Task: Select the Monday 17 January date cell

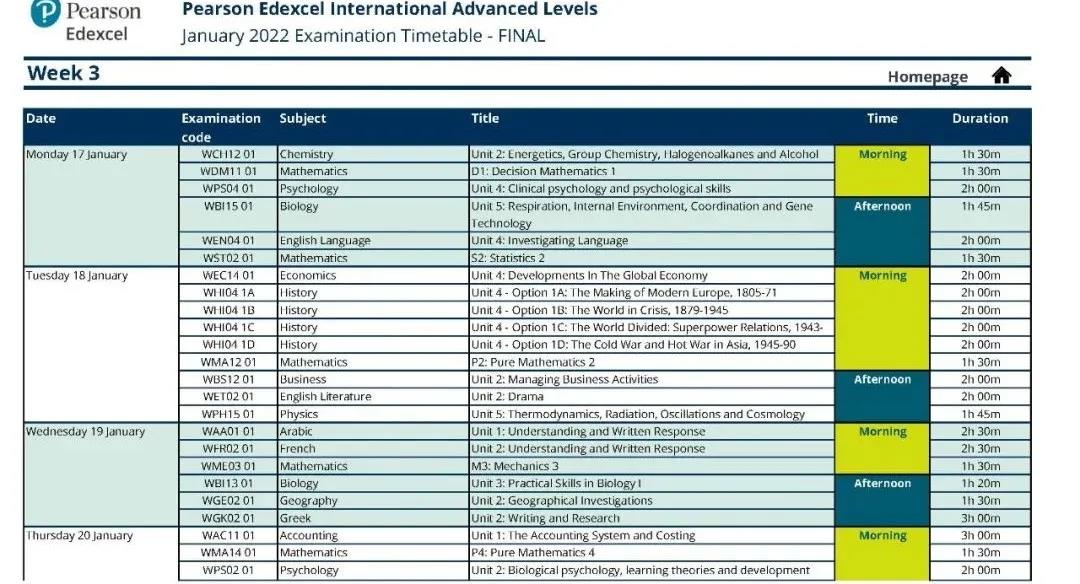Action: pyautogui.click(x=101, y=206)
